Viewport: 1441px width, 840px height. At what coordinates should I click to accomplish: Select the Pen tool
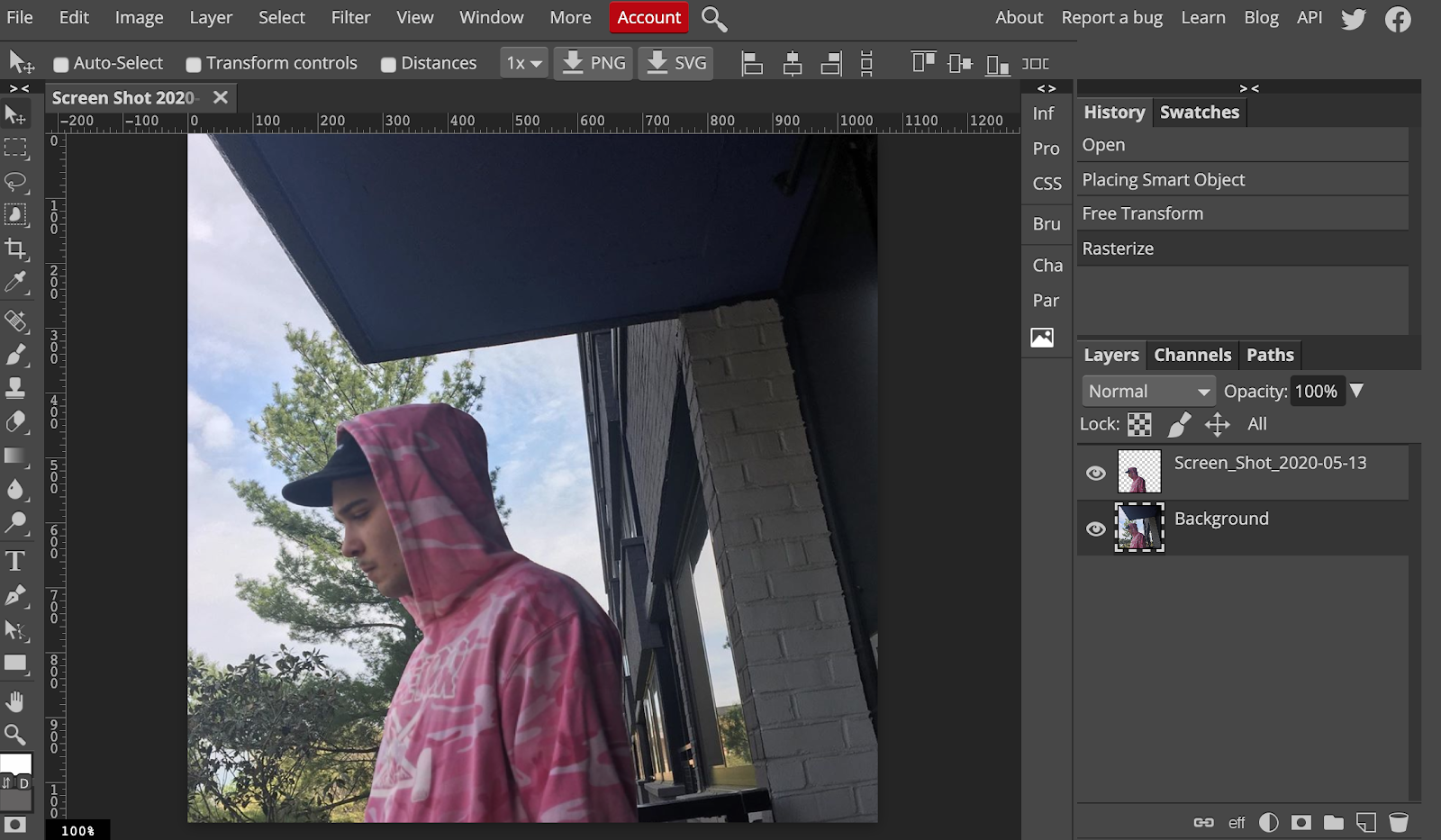(x=15, y=596)
